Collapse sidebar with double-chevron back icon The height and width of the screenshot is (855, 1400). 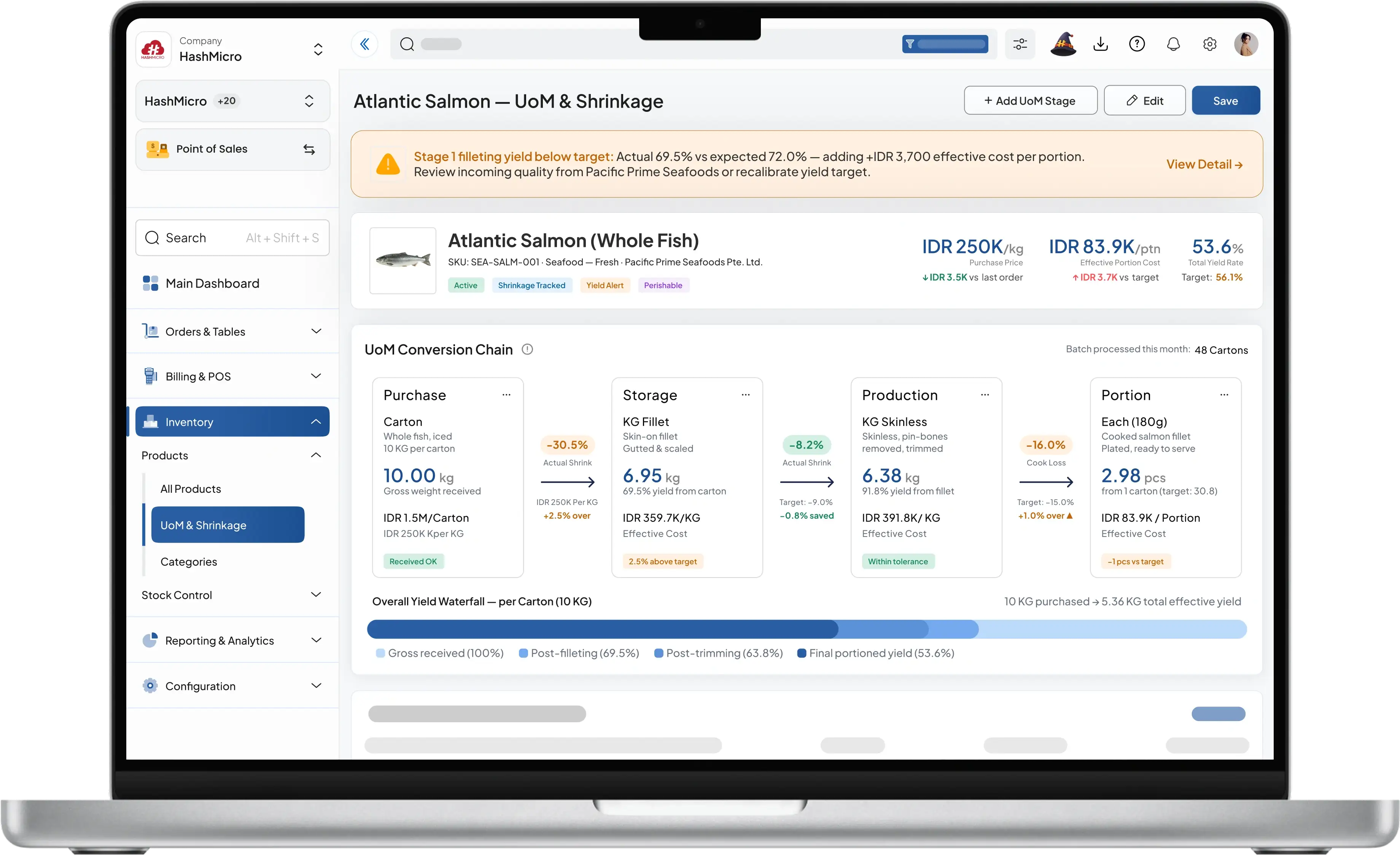(x=365, y=44)
